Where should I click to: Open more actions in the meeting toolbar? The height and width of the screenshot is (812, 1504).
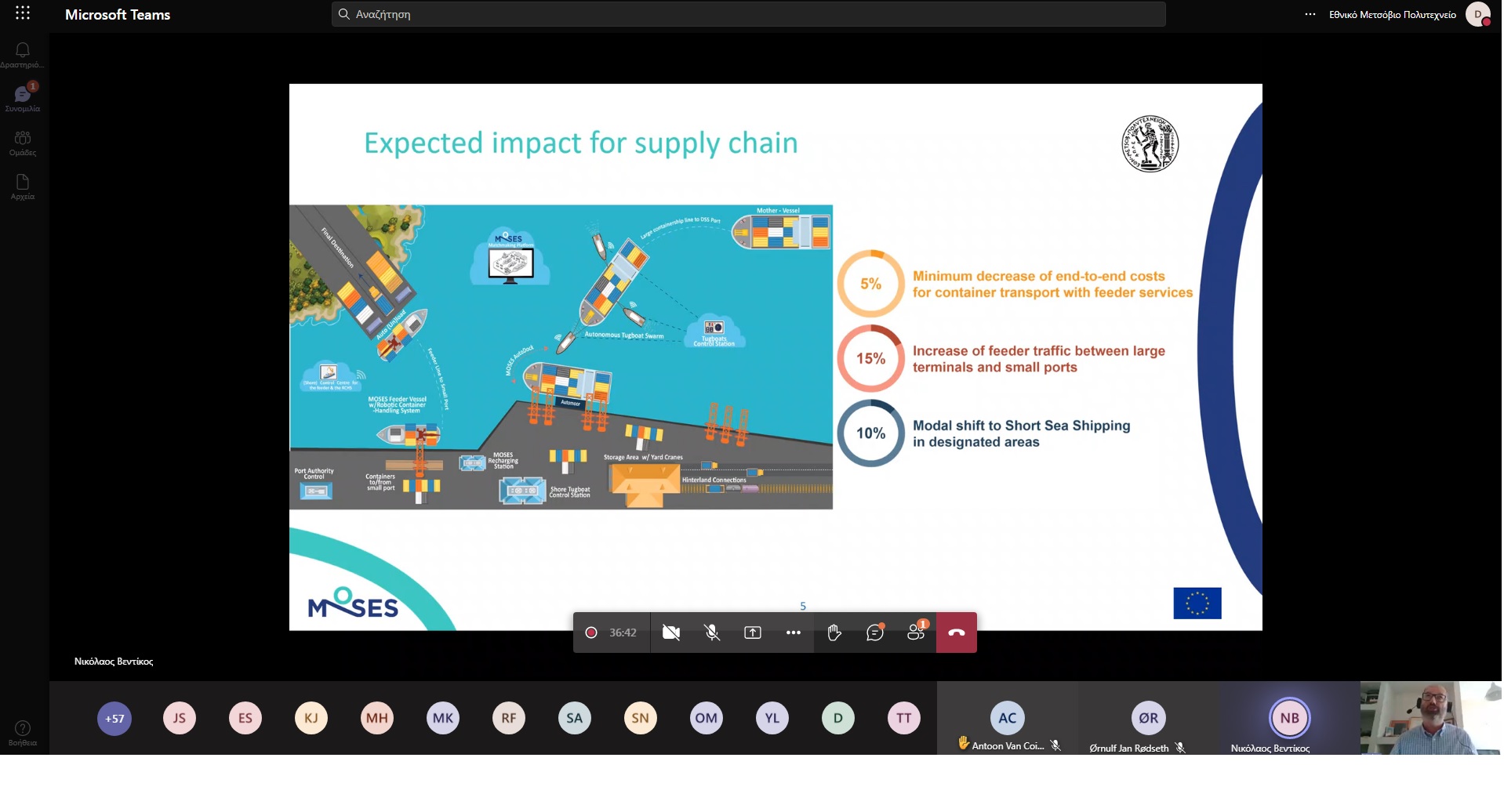[794, 633]
